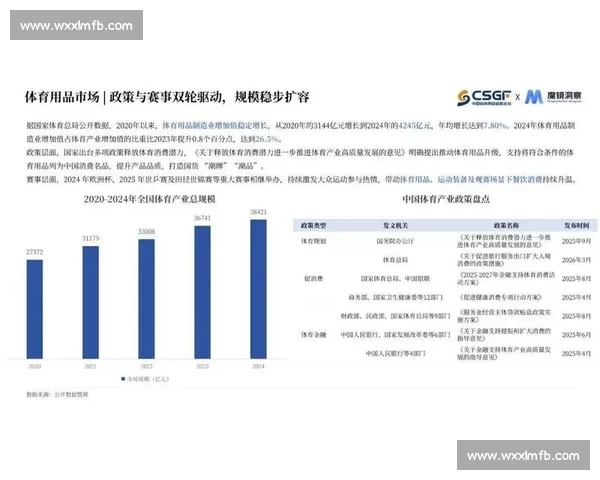Click the 魔镜洞察 M logo
The width and height of the screenshot is (600, 480).
pyautogui.click(x=553, y=97)
